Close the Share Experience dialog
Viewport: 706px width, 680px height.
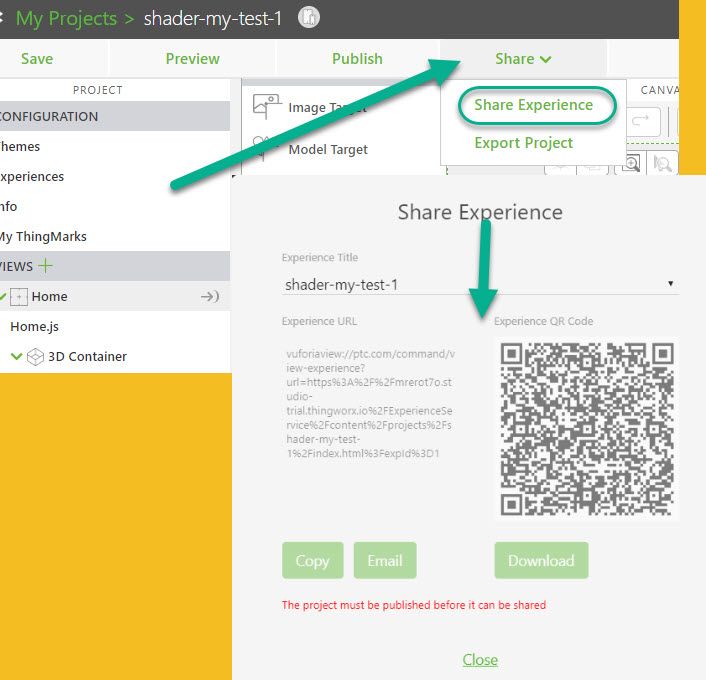[480, 660]
